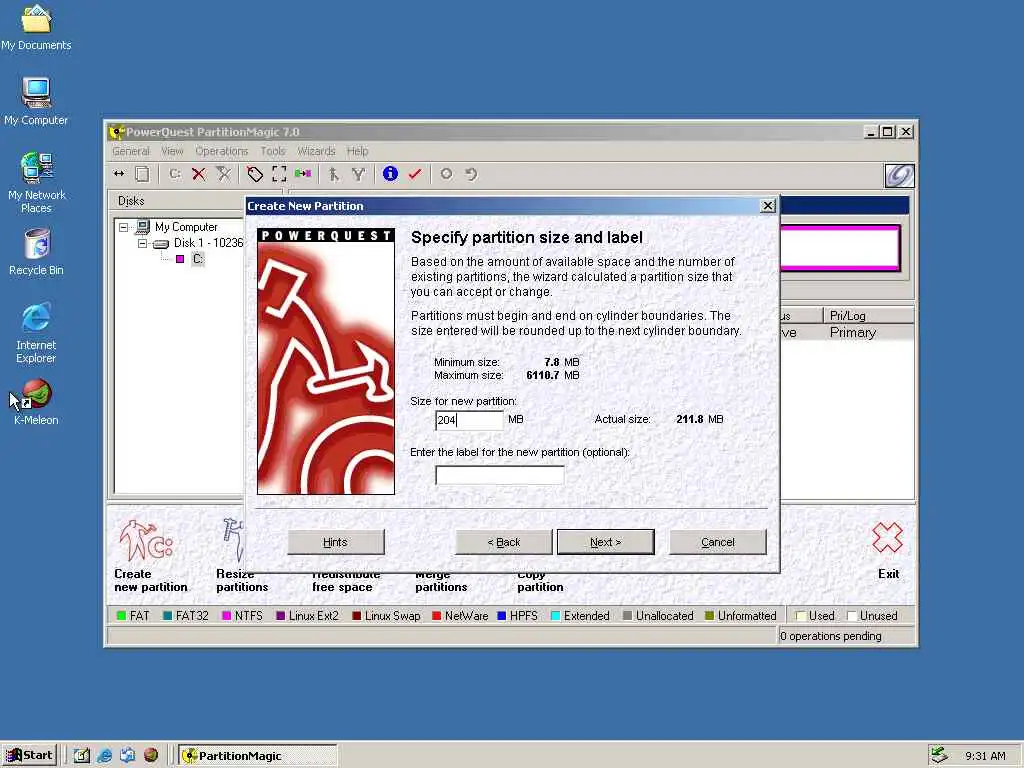Click the Undelete partition toolbar icon
The image size is (1024, 768).
(223, 174)
